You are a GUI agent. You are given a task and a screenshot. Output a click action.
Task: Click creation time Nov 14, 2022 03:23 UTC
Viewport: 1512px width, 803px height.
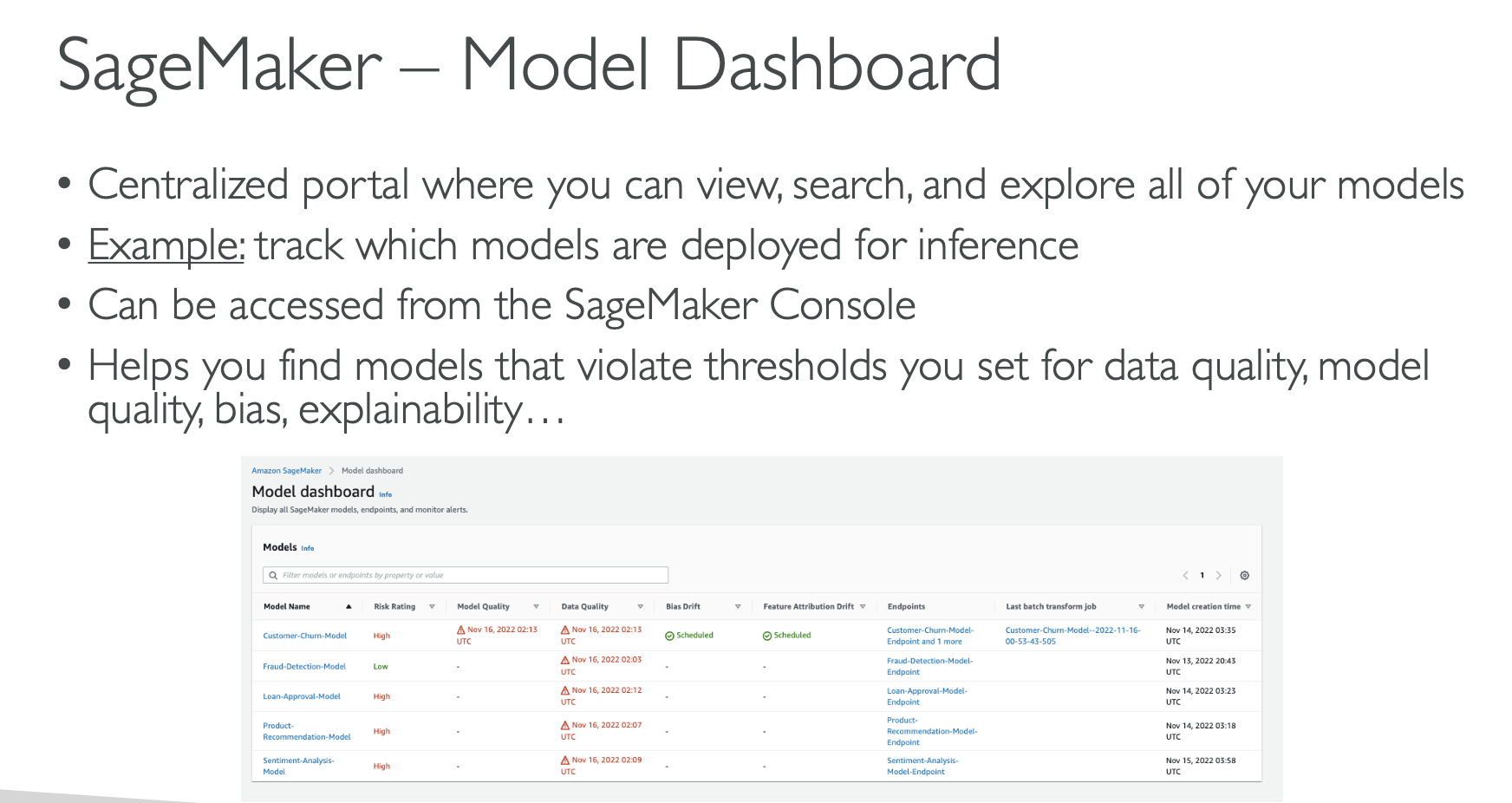pos(1201,696)
